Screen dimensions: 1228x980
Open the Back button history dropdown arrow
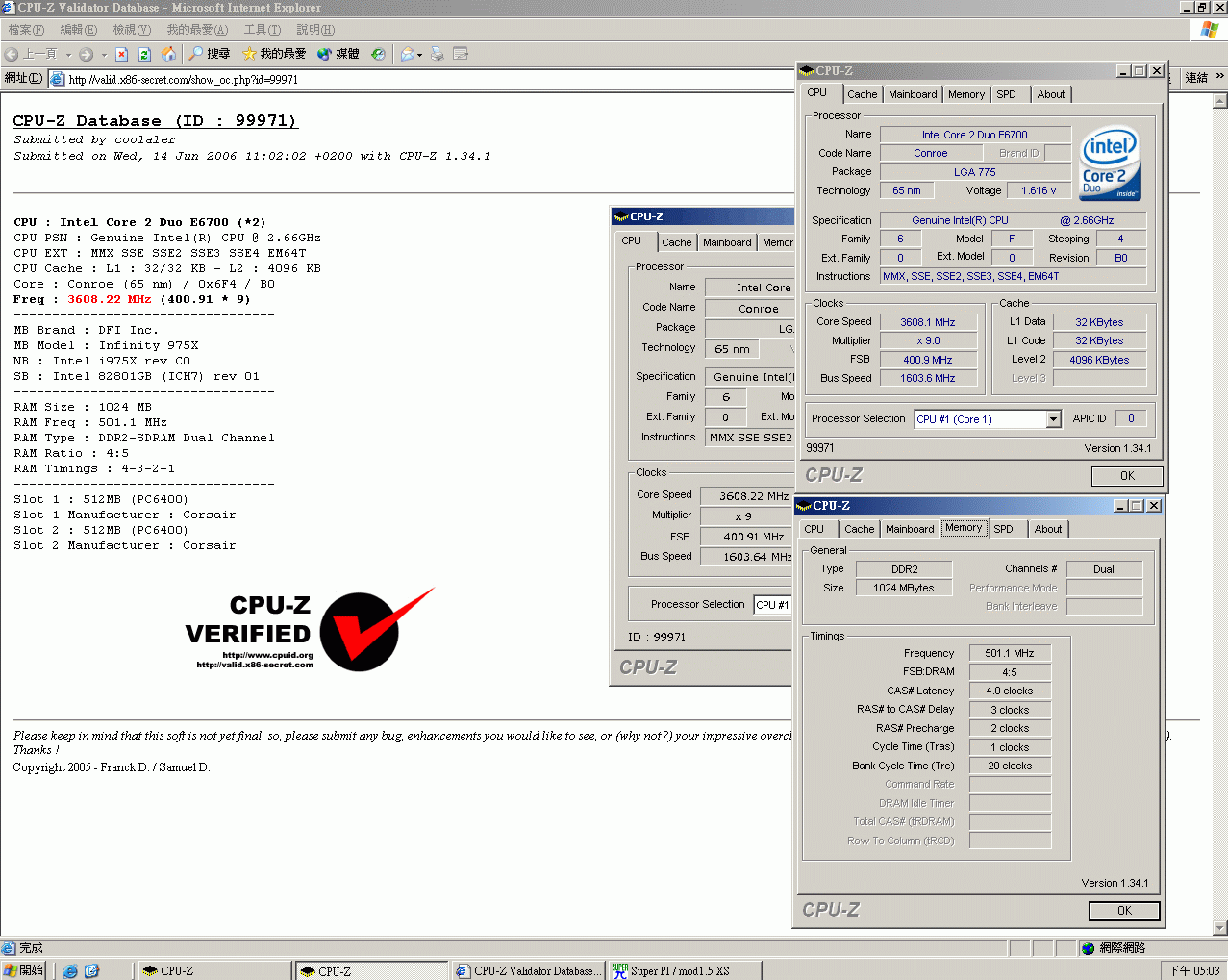point(67,55)
